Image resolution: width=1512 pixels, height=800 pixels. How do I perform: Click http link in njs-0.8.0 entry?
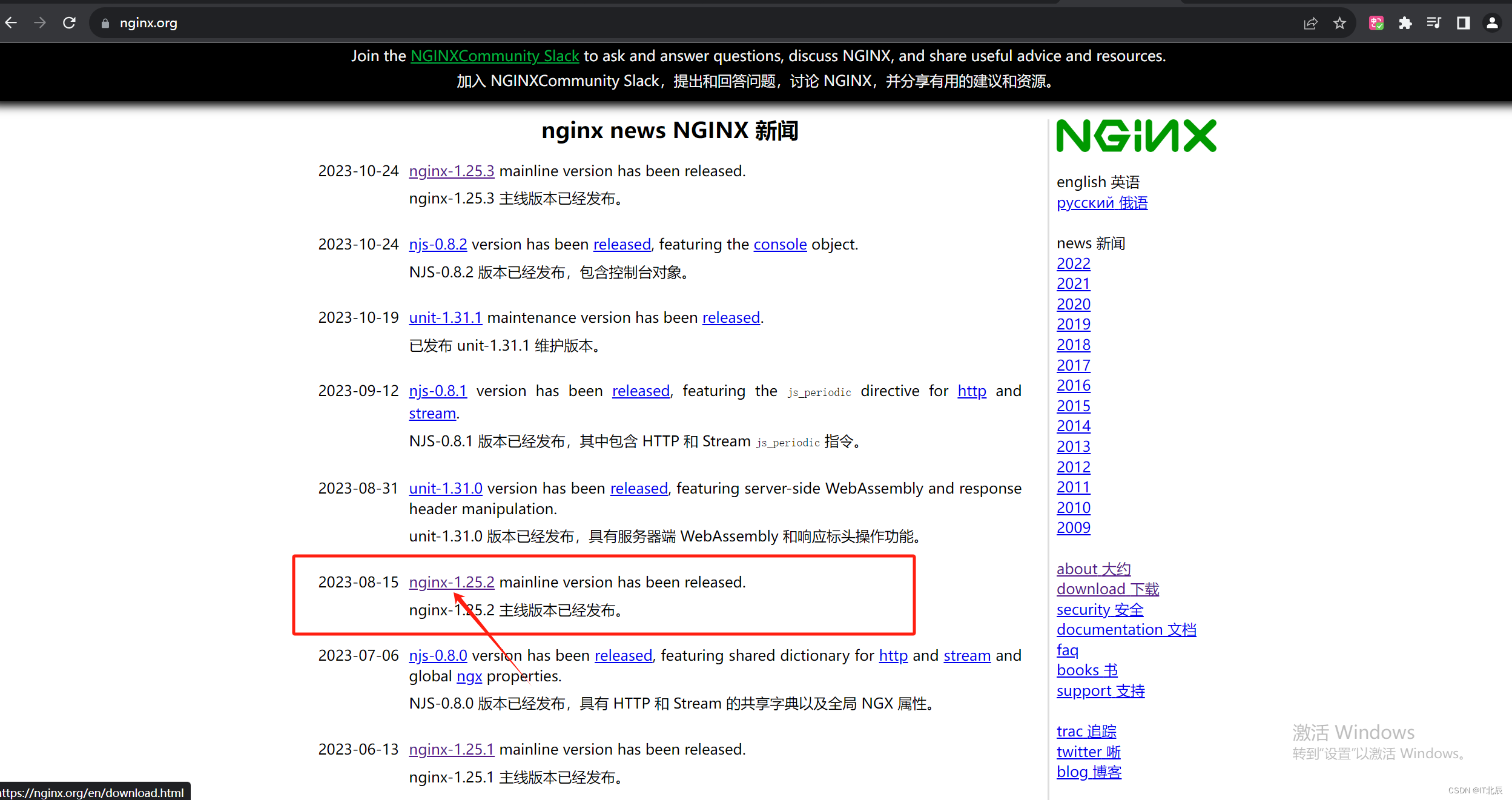pos(893,655)
